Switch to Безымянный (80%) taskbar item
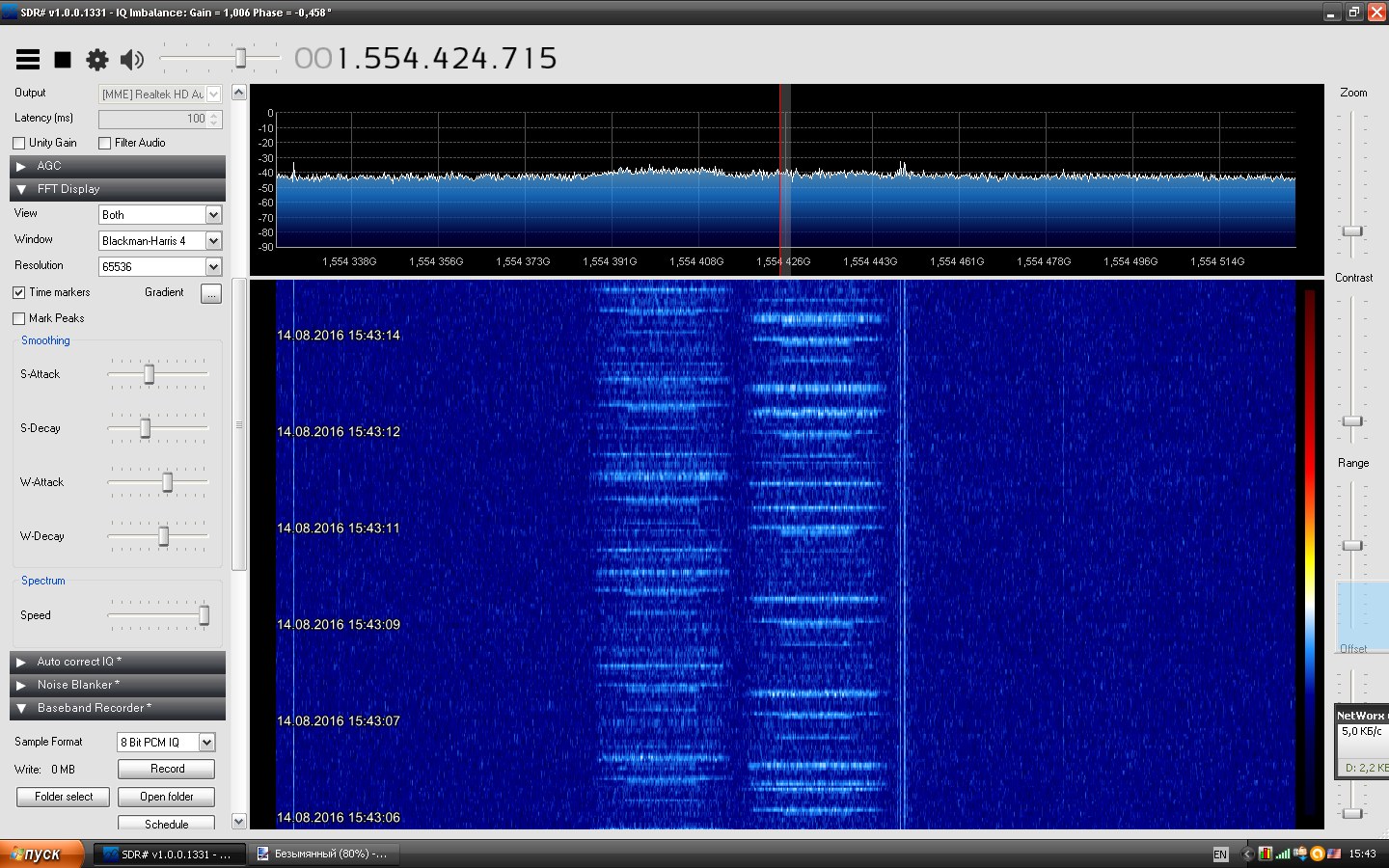Screen dimensions: 1389x868 [323, 854]
